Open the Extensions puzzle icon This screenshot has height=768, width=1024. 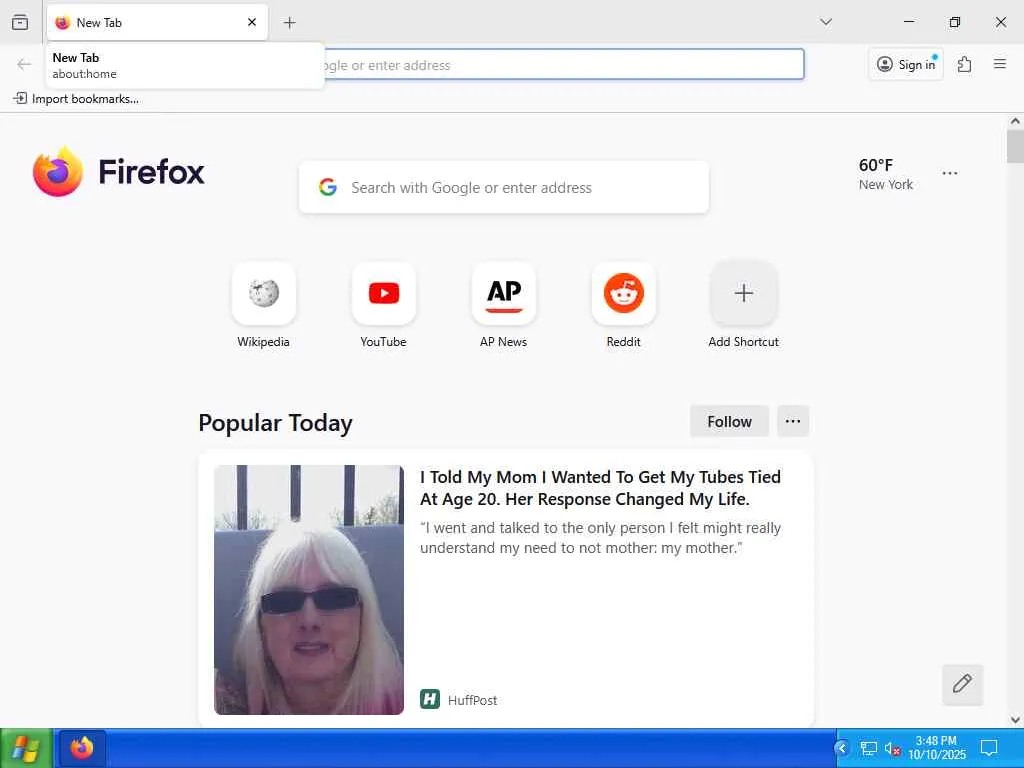965,64
